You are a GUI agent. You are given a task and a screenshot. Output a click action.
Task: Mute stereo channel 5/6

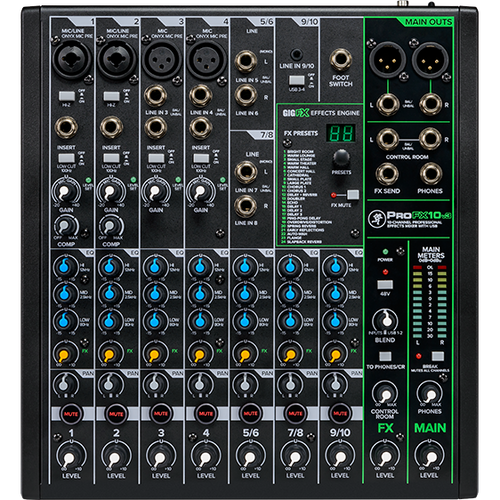pyautogui.click(x=251, y=414)
